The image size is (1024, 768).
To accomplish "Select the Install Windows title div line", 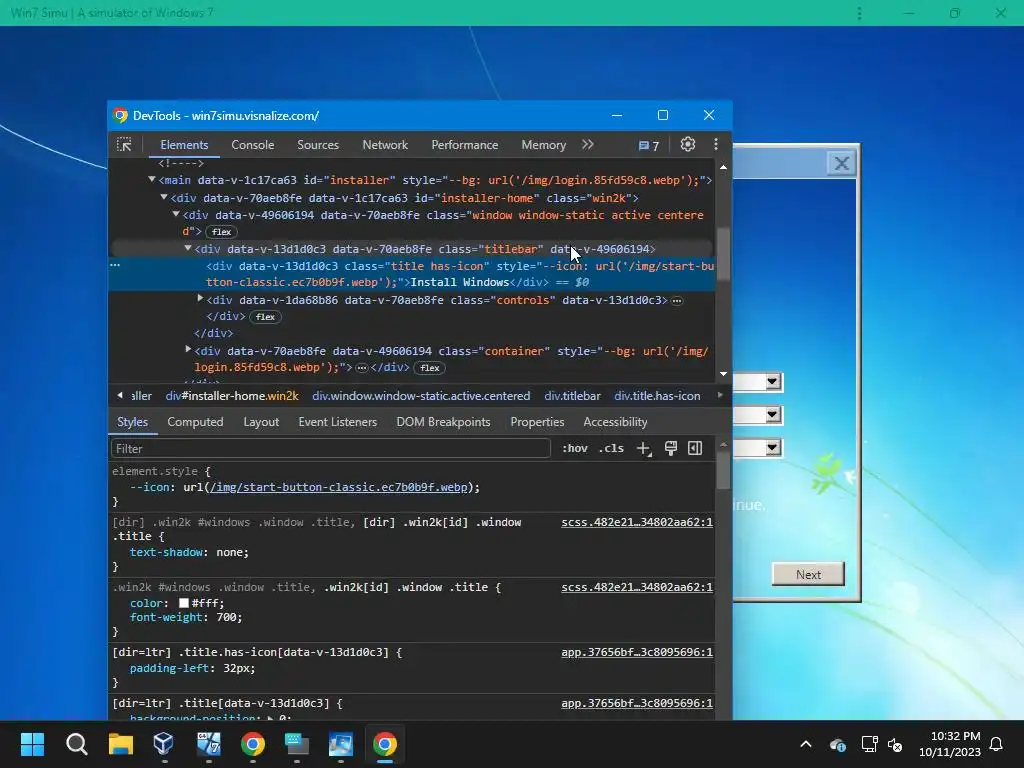I will (x=411, y=274).
